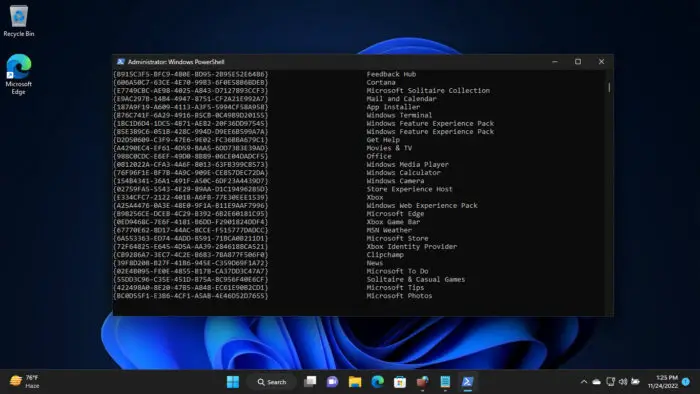Click the GUID on the Microsoft Photos row

tap(191, 296)
